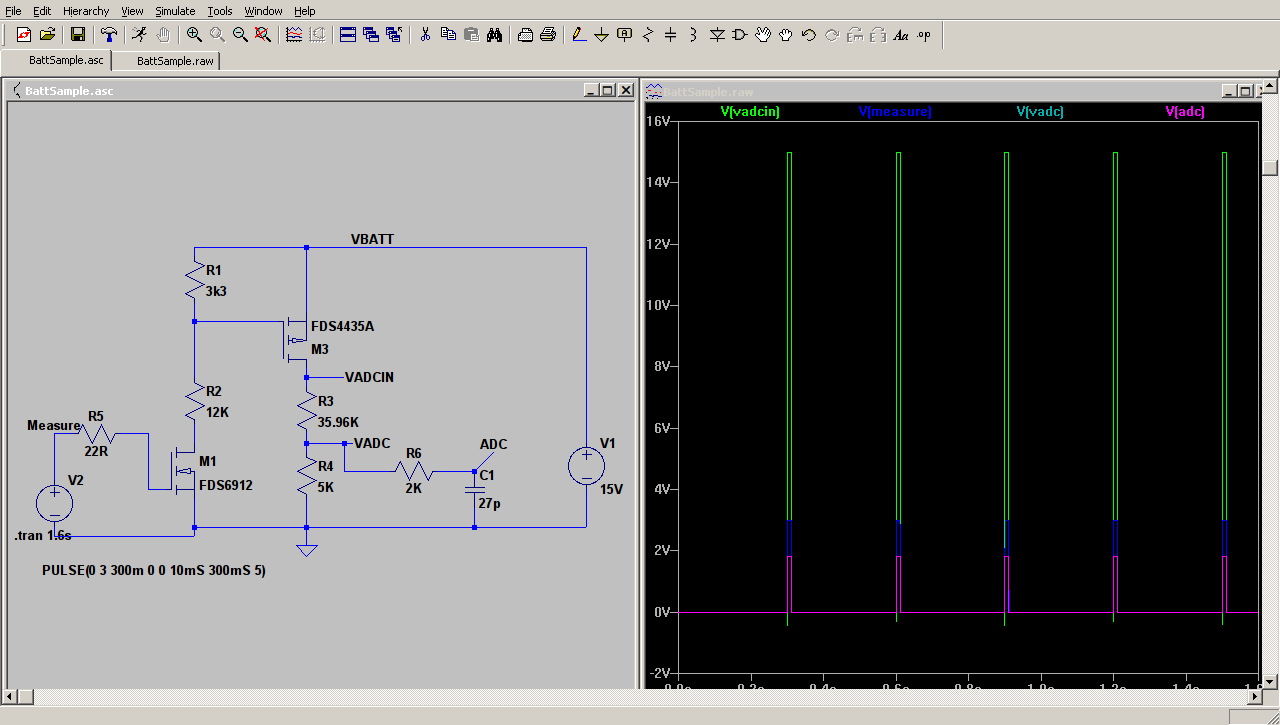Open the Hierarchy menu
This screenshot has width=1280, height=725.
[x=86, y=11]
